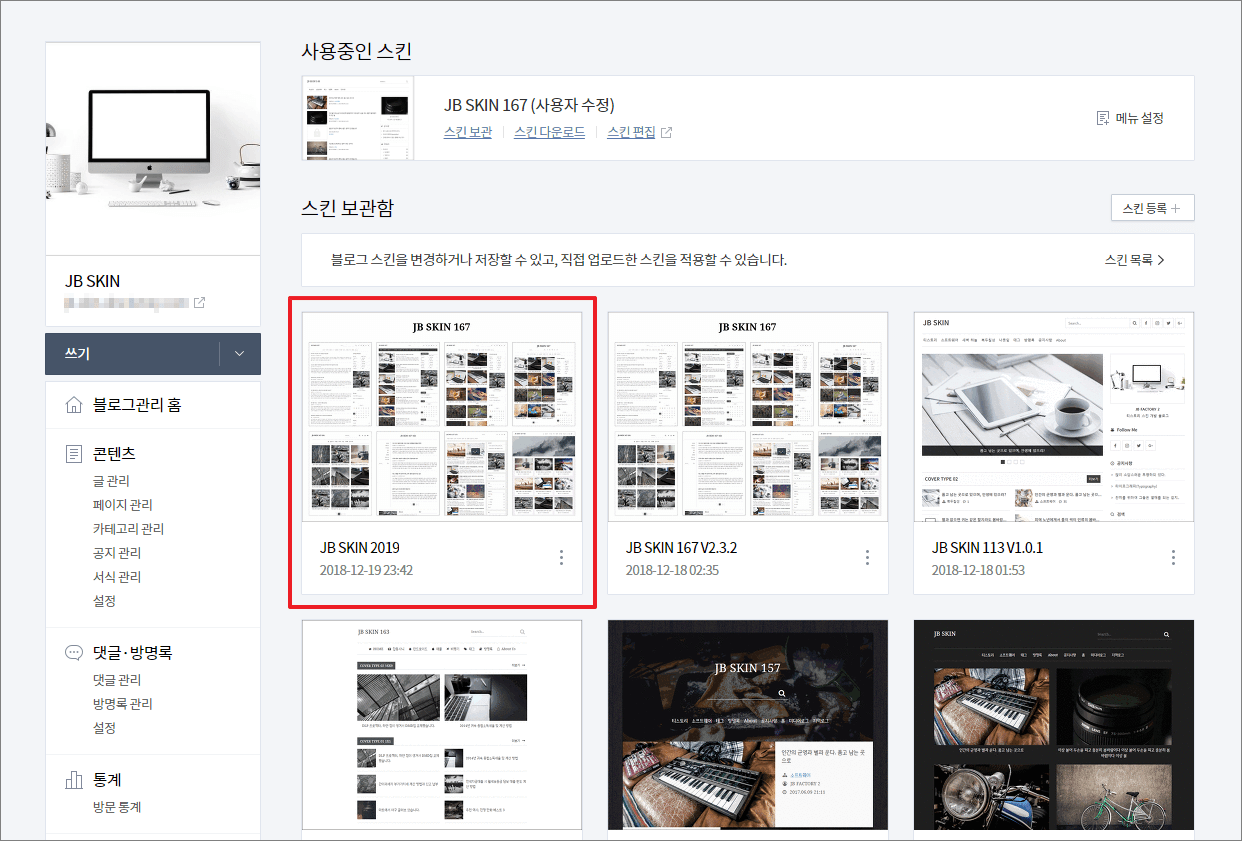The height and width of the screenshot is (841, 1242).
Task: Click the 스킨 보관 link
Action: 468,132
